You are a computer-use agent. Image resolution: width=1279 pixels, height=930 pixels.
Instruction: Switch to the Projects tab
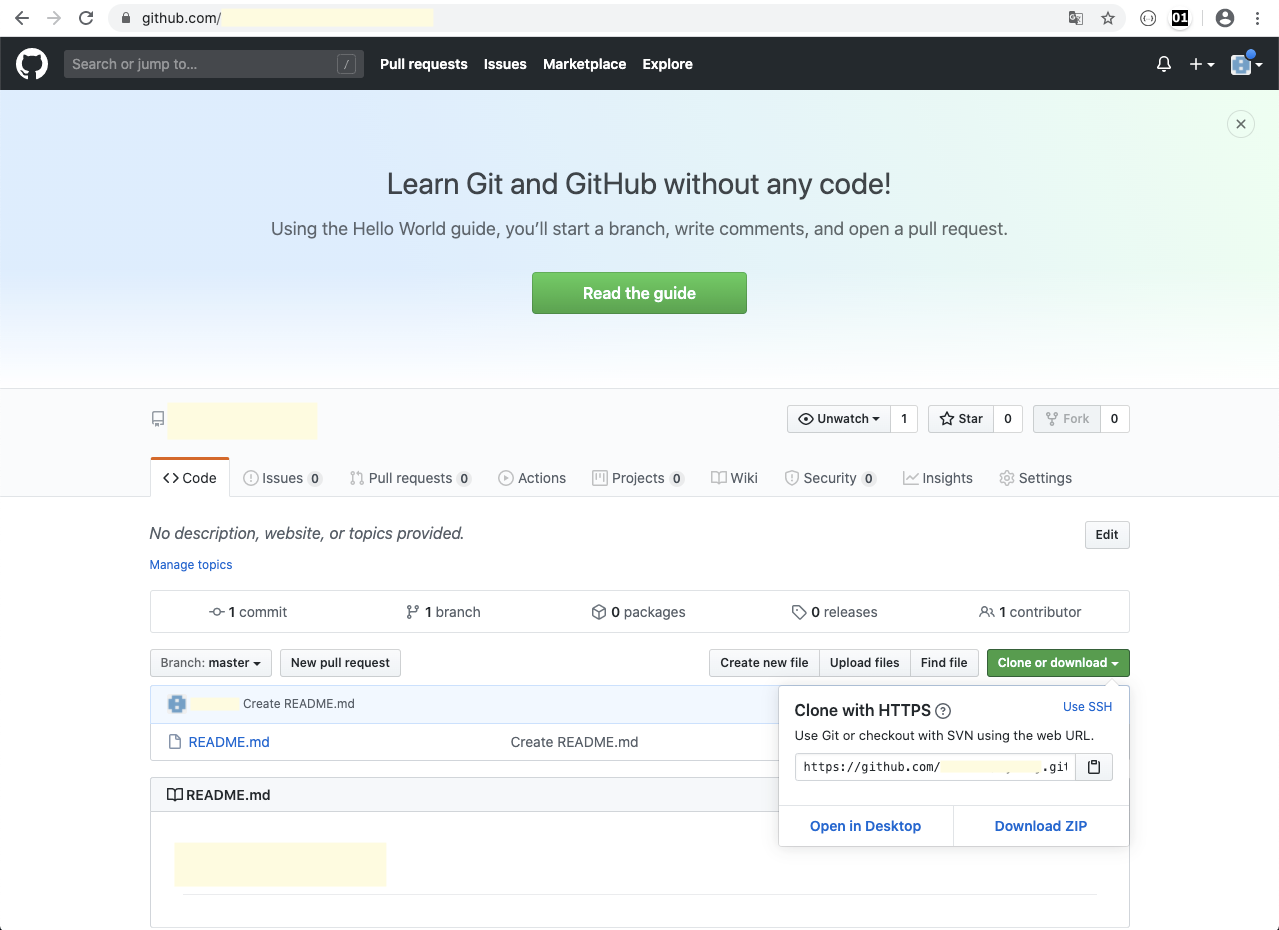coord(638,478)
